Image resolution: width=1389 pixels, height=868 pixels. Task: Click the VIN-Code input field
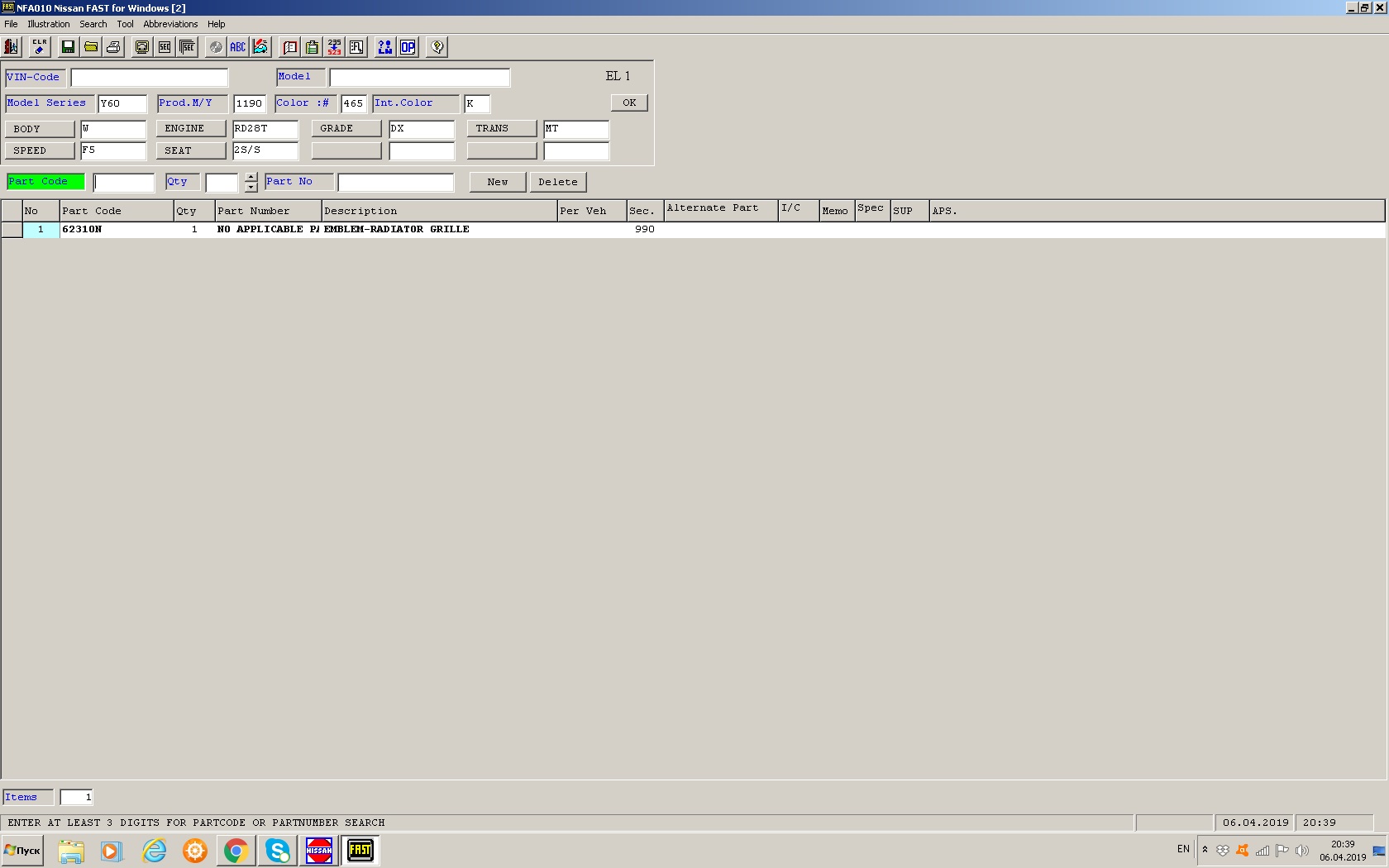point(150,78)
